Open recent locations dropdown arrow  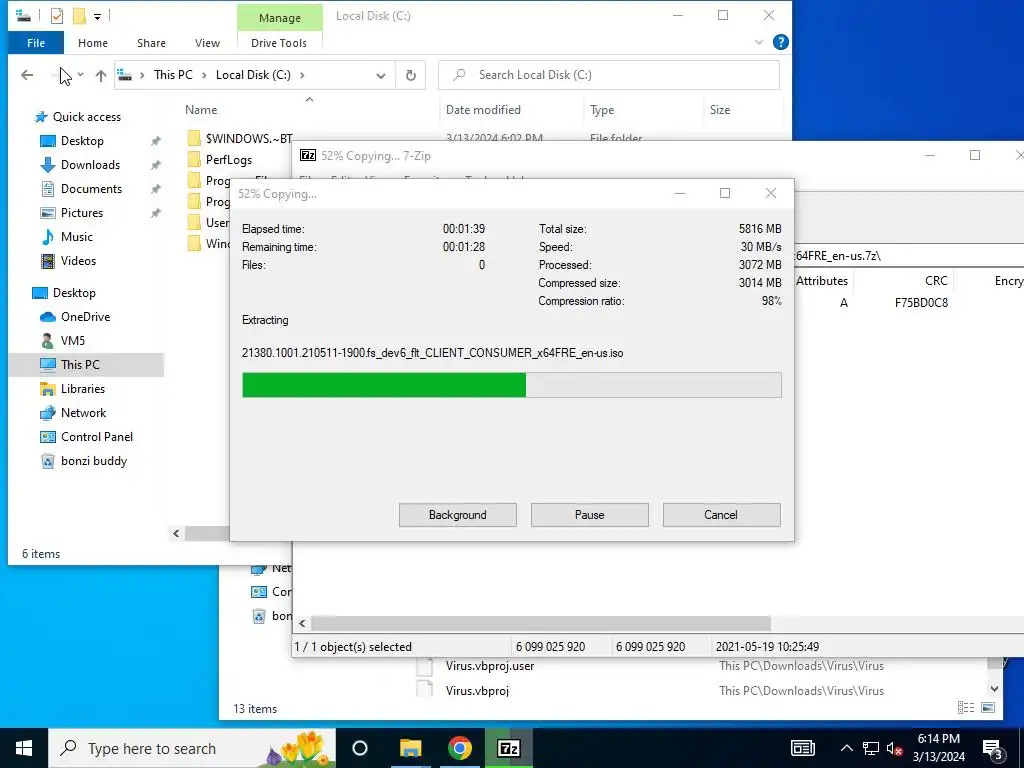[80, 75]
